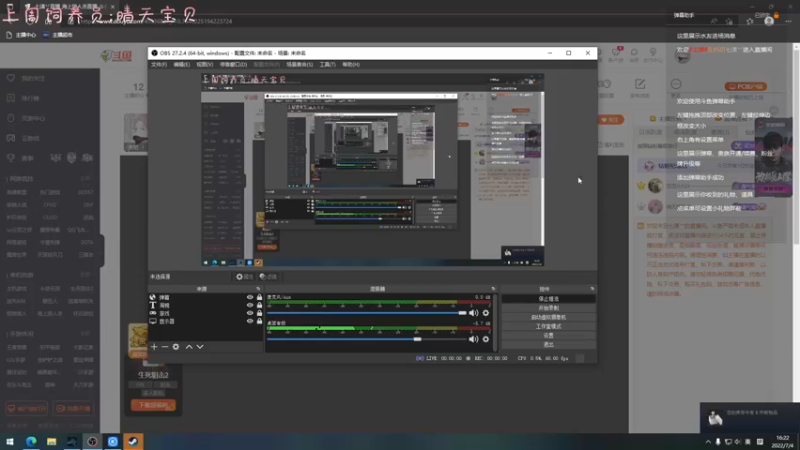The image size is (800, 450).
Task: Add a new source with the plus icon
Action: tap(154, 347)
